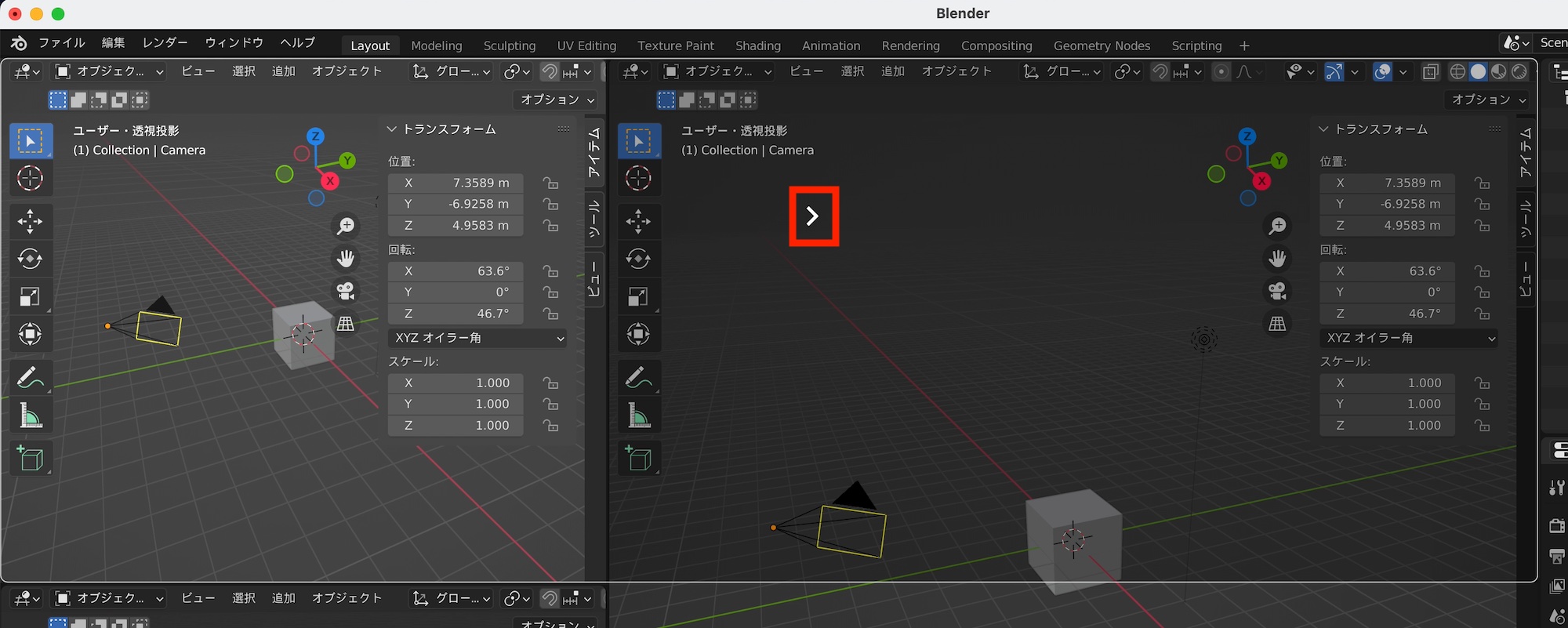Toggle snapping magnet in left viewport header
Image resolution: width=1568 pixels, height=628 pixels.
550,71
